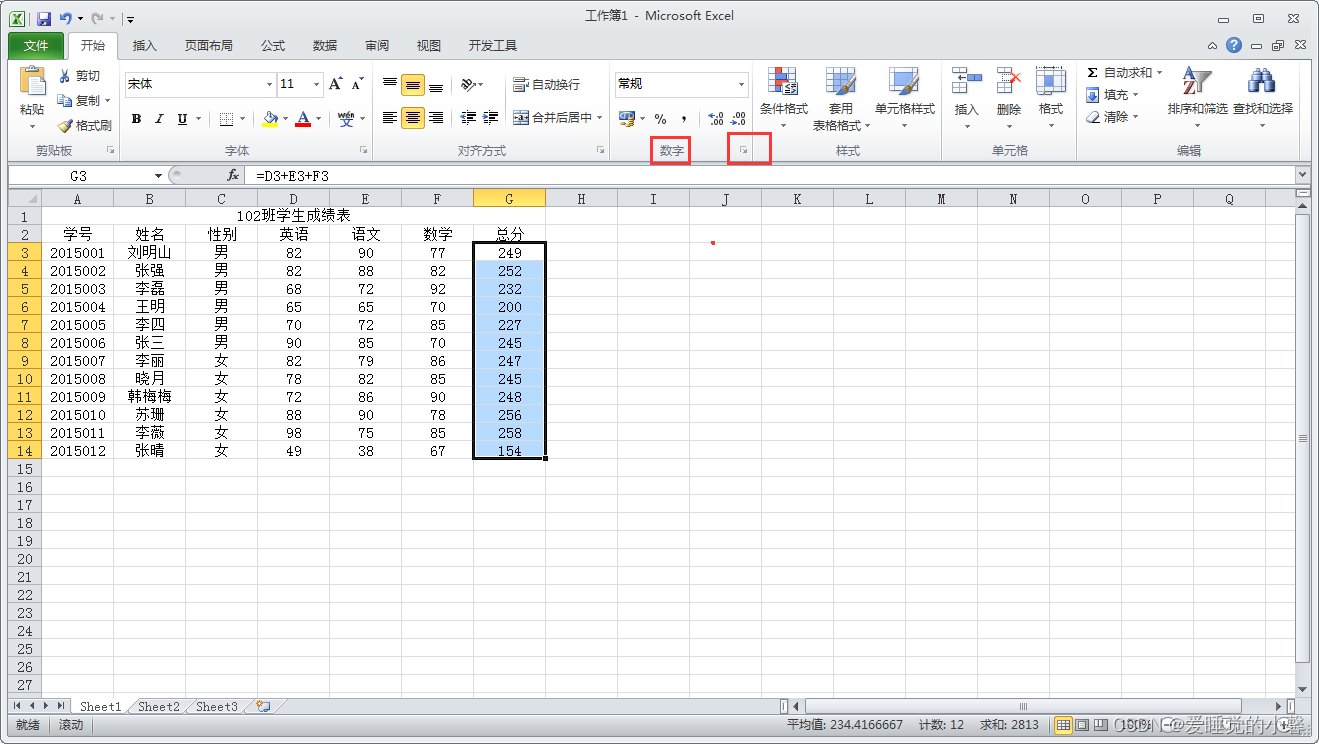
Task: Click the Wrap Text (自动换行) button
Action: pos(546,85)
